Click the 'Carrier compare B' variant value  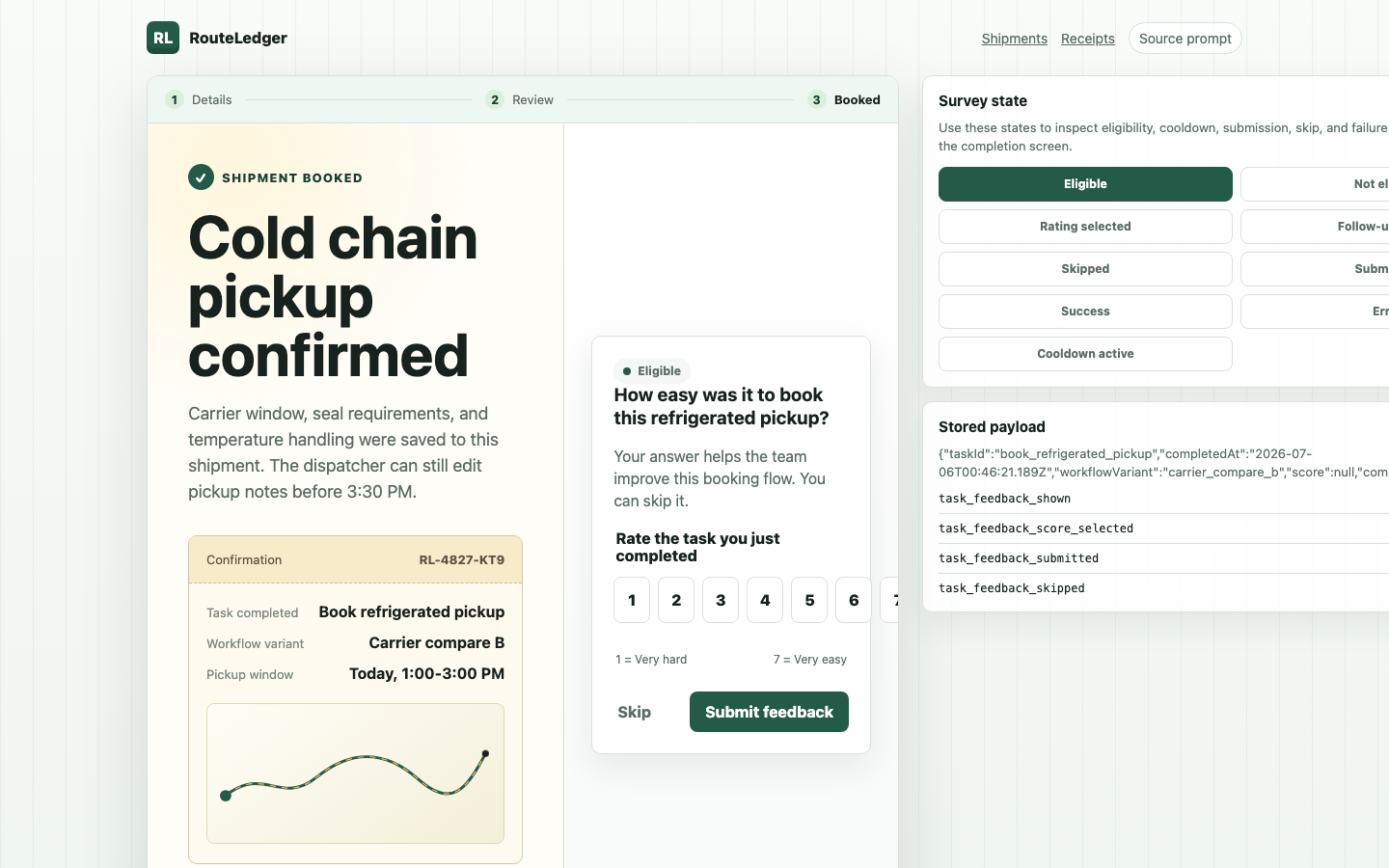(437, 642)
